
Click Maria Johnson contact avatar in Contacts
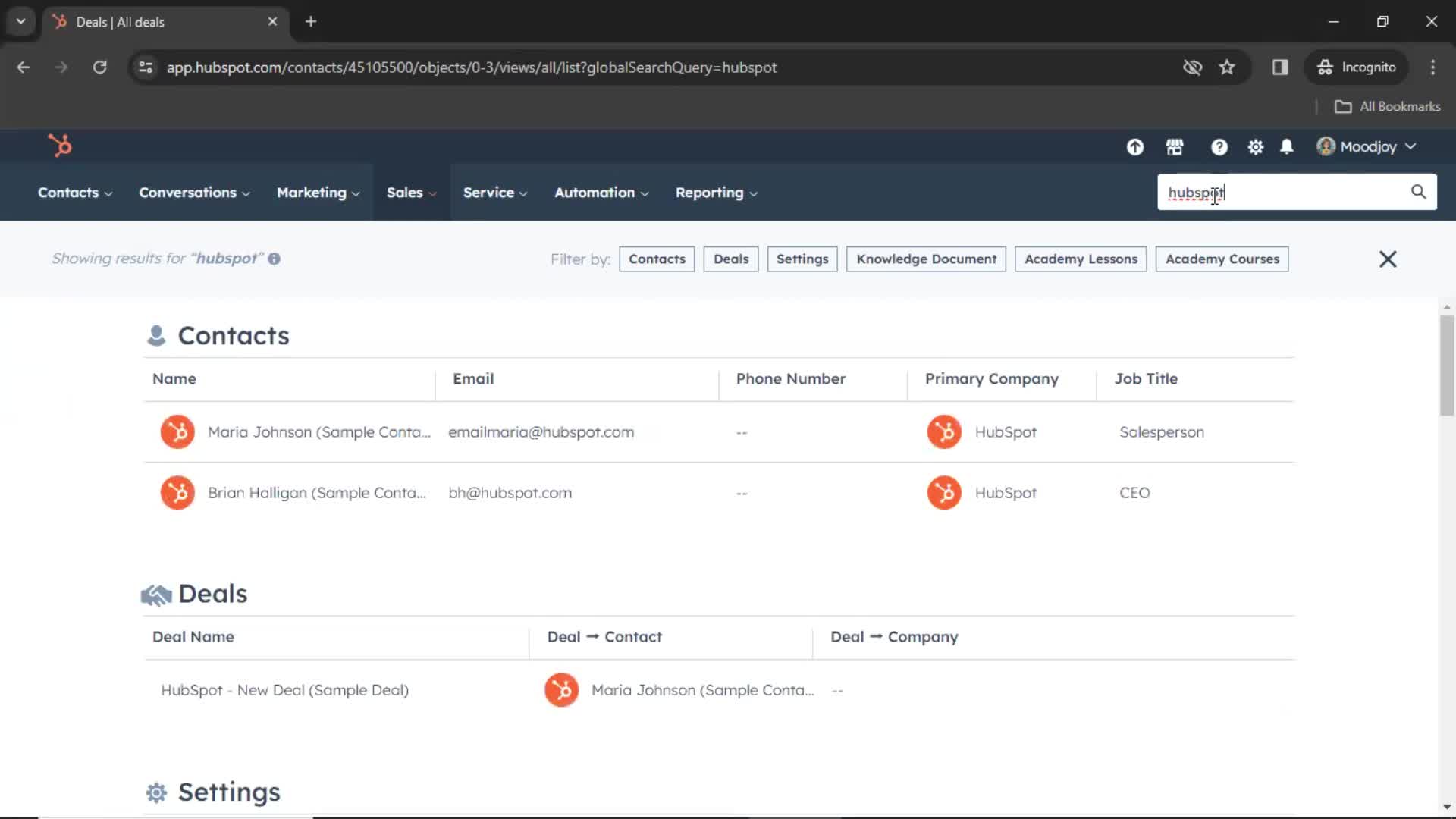(x=177, y=432)
